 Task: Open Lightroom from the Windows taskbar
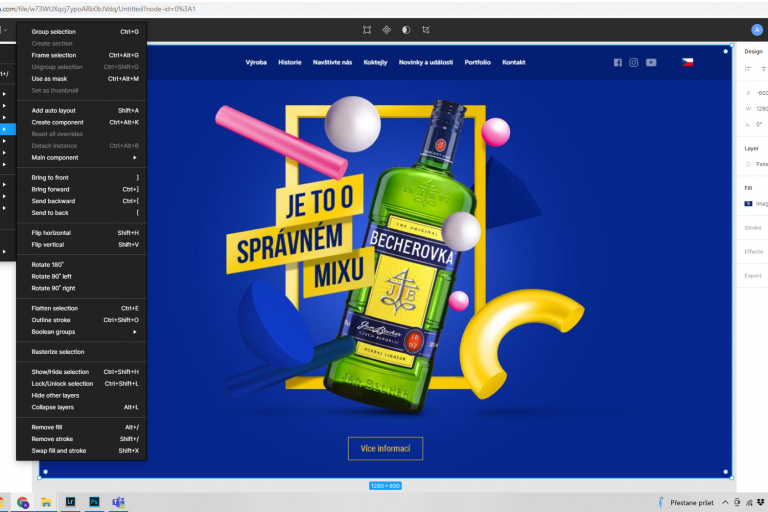[x=71, y=502]
